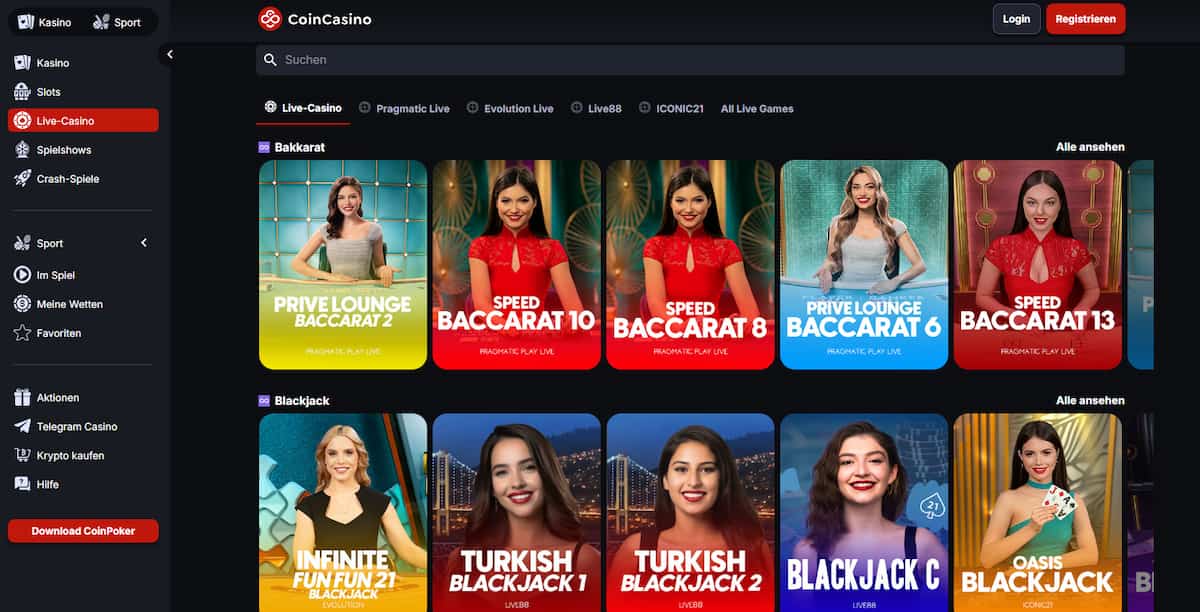This screenshot has width=1200, height=612.
Task: Open Speed Baccarat 10 game thumbnail
Action: [x=516, y=265]
